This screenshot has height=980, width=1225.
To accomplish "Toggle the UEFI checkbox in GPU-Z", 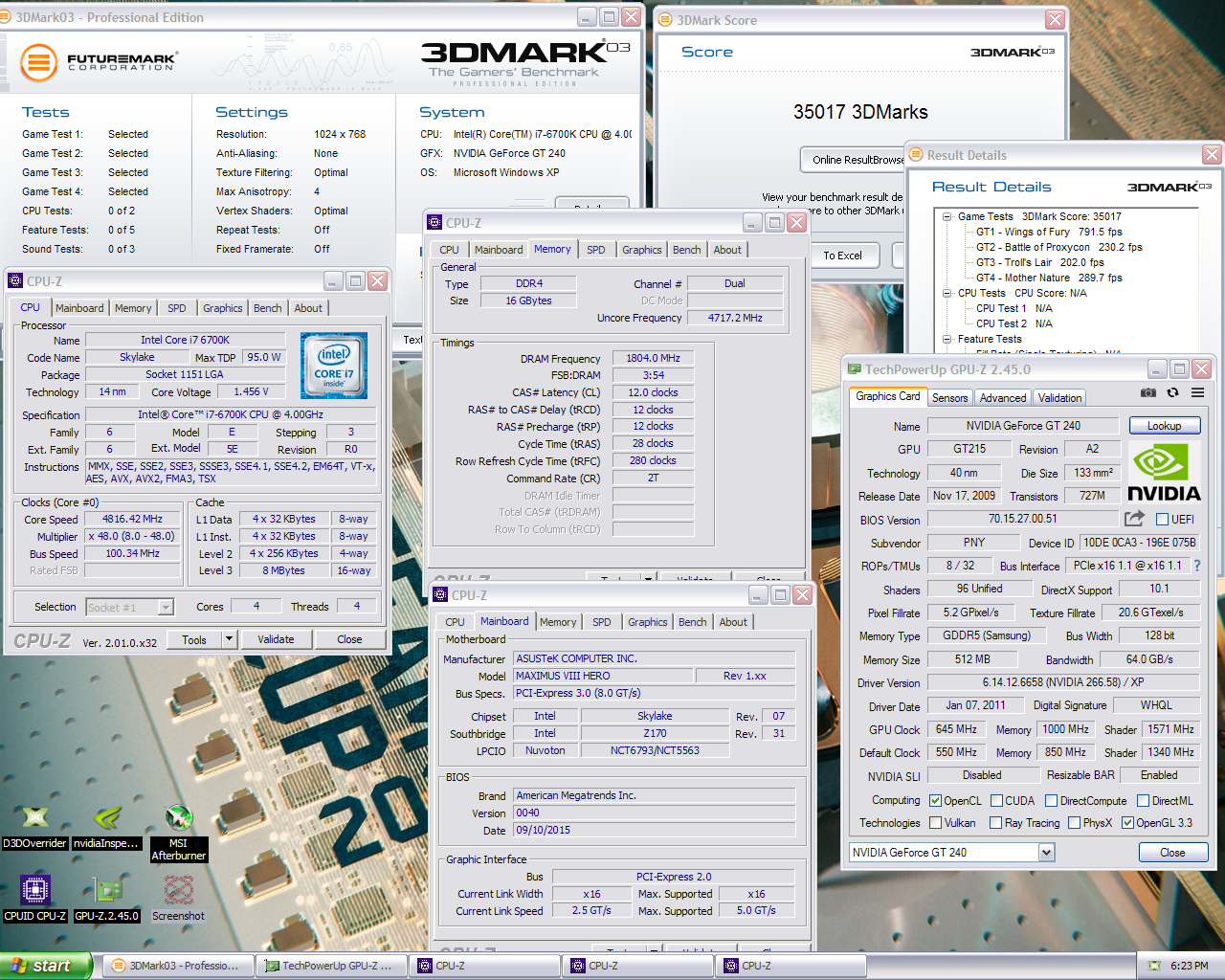I will pos(1162,520).
